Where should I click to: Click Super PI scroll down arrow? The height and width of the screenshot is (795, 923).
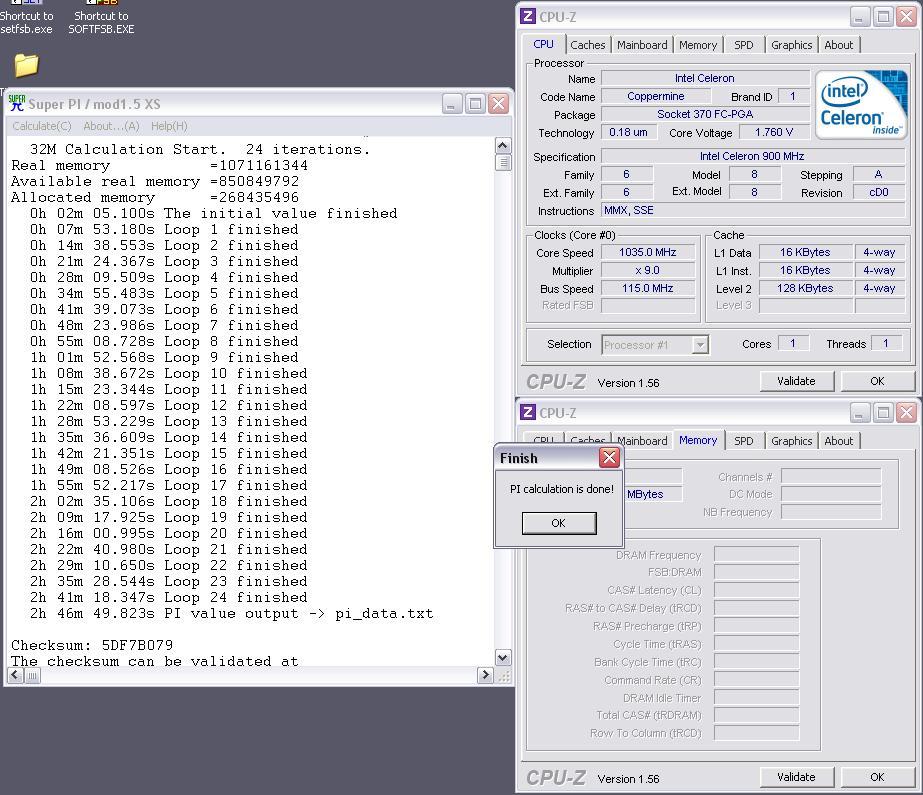(503, 658)
